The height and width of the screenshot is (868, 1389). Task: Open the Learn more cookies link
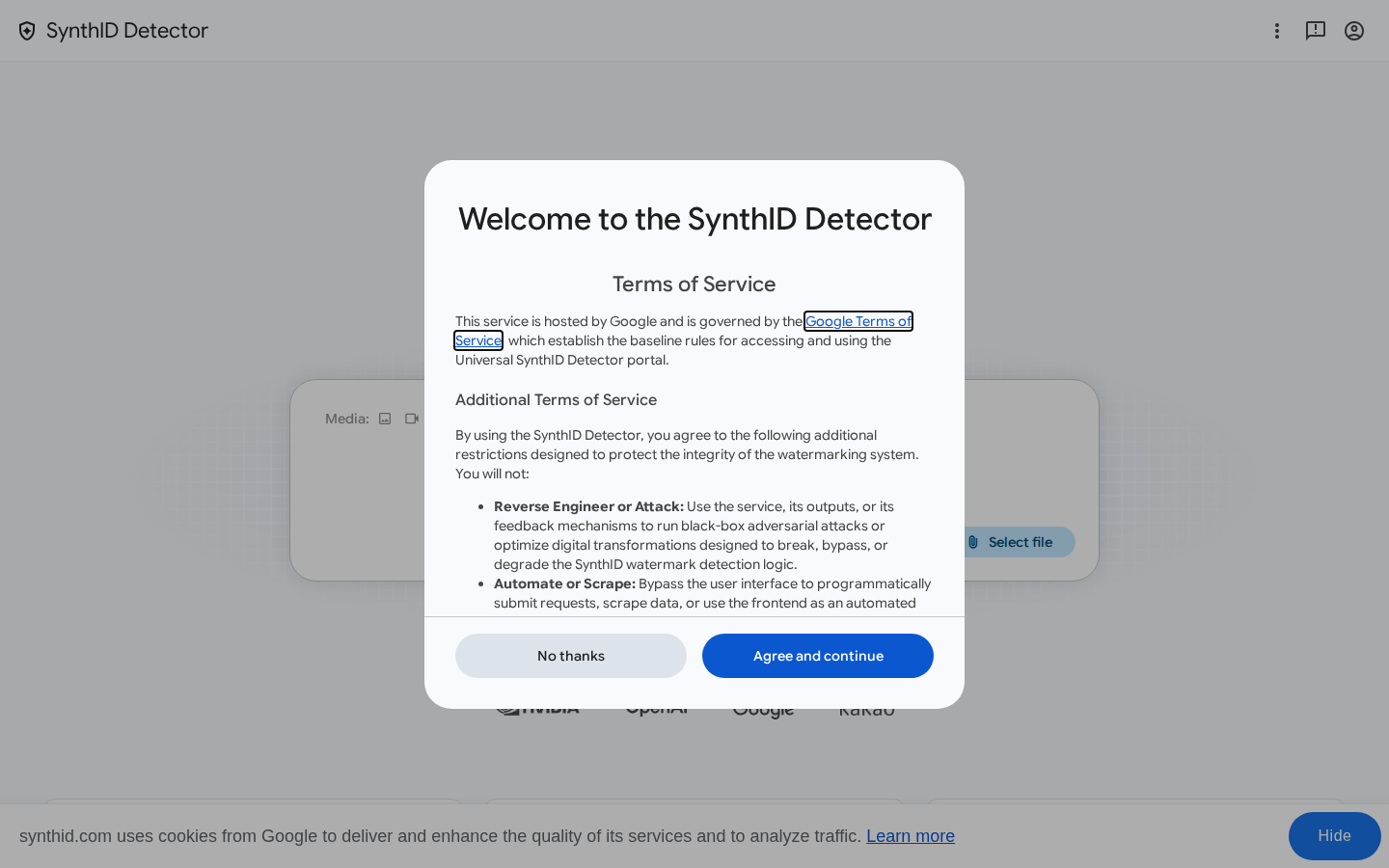[x=911, y=836]
